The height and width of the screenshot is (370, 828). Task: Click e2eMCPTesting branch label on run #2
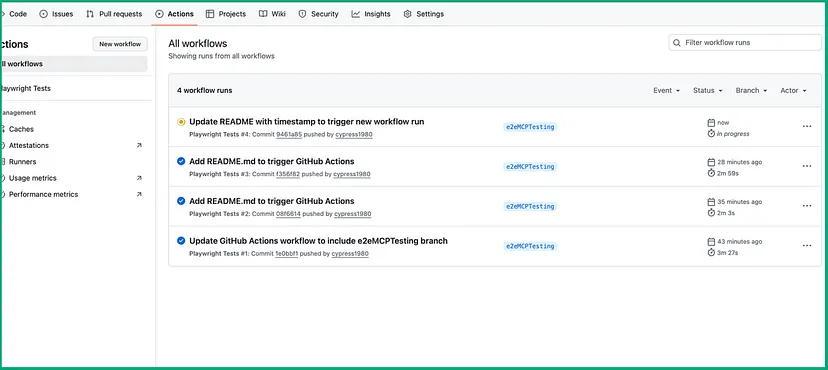pyautogui.click(x=530, y=206)
